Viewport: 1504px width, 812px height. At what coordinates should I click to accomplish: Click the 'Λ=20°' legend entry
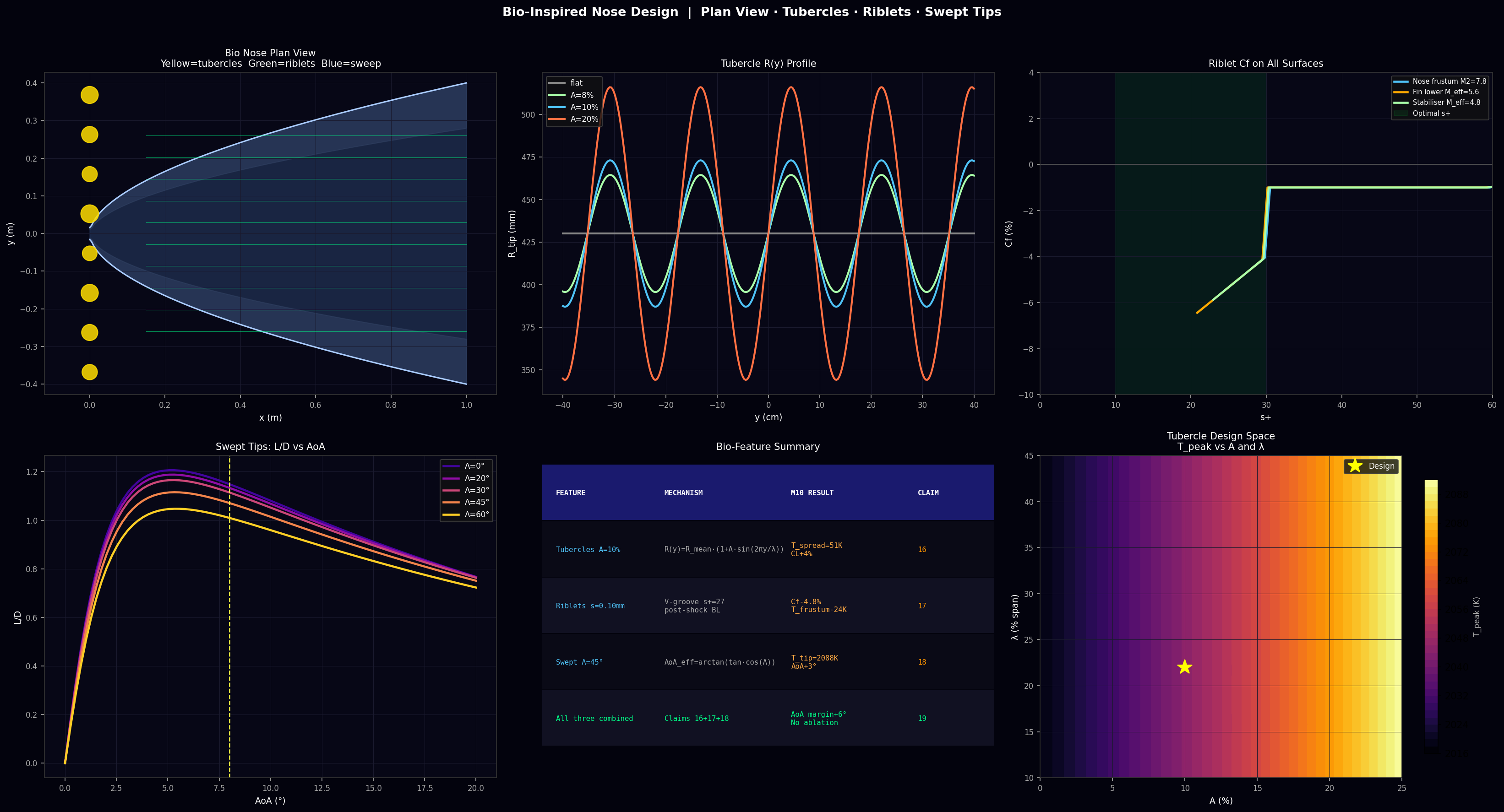pos(466,478)
